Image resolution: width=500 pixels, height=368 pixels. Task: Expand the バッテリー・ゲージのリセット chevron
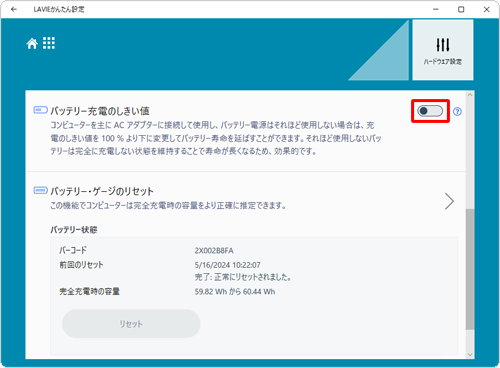(x=449, y=201)
